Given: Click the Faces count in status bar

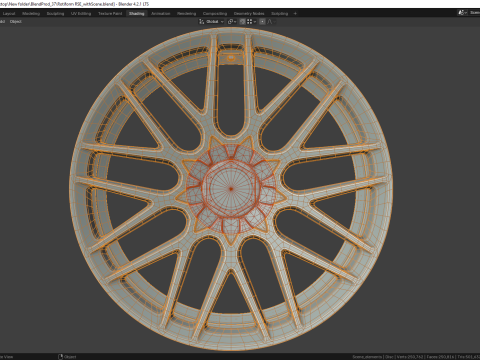Looking at the screenshot, I should [x=441, y=357].
